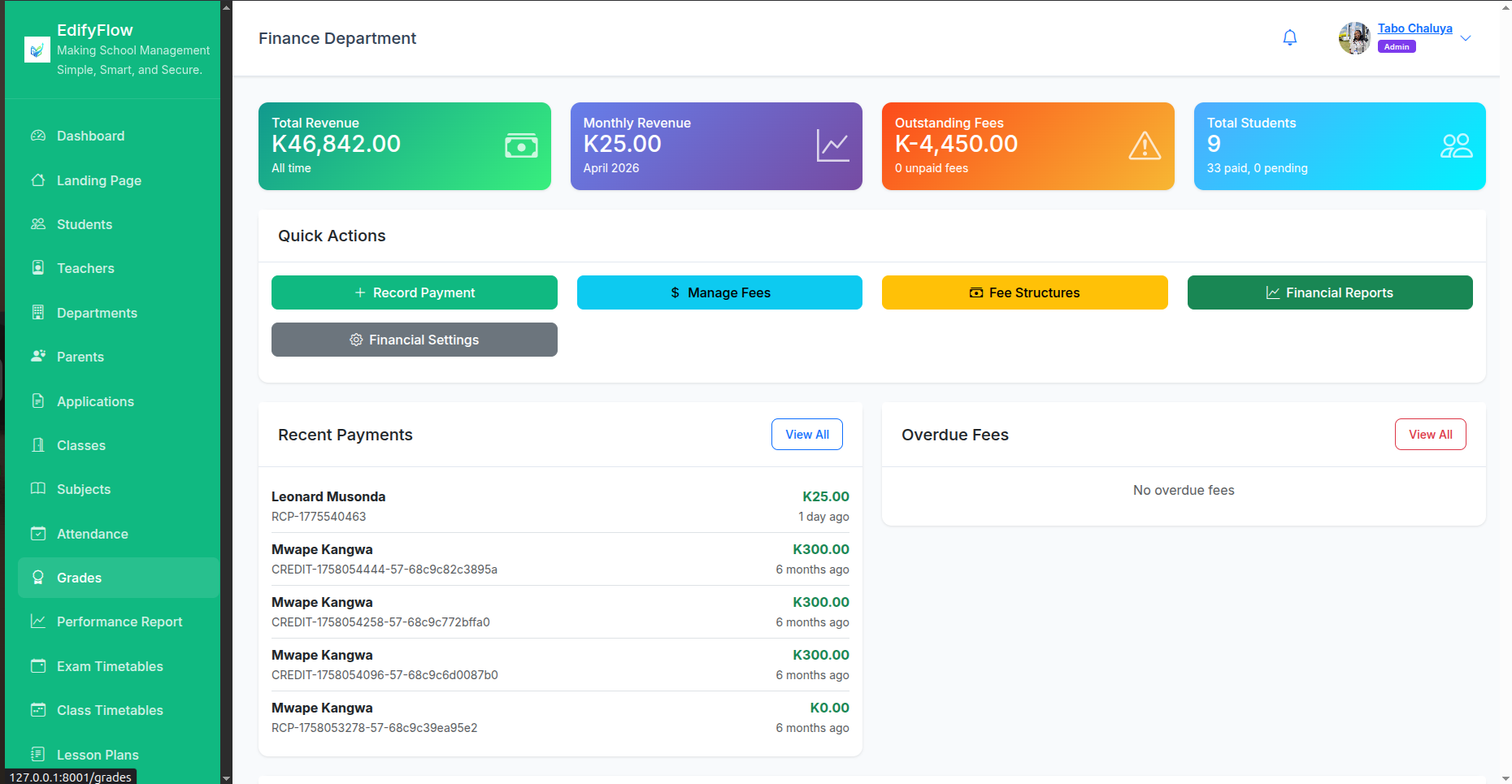
Task: Click CREDIT-1758054096-57-68c9c6d0087b0 reference
Action: (x=385, y=675)
